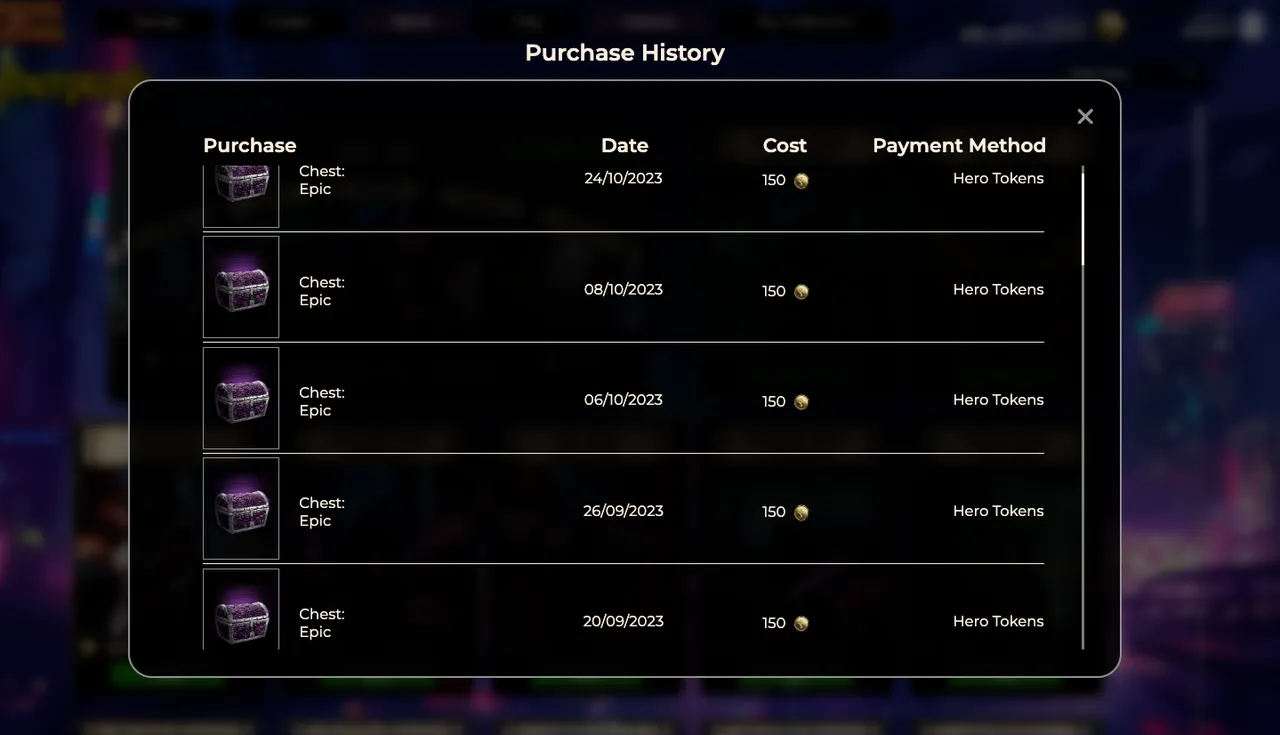
Task: Click the hero token coin icon for 20/09/2023
Action: 801,623
